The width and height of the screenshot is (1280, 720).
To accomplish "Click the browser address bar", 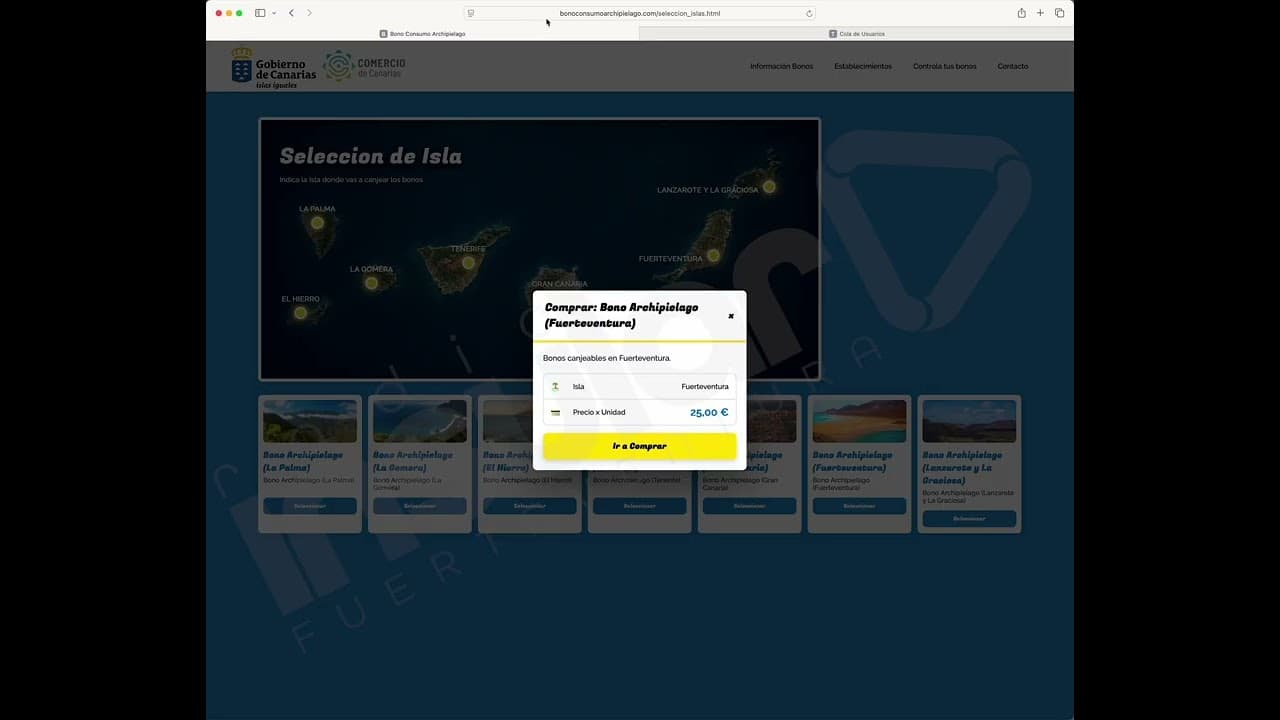I will point(640,13).
